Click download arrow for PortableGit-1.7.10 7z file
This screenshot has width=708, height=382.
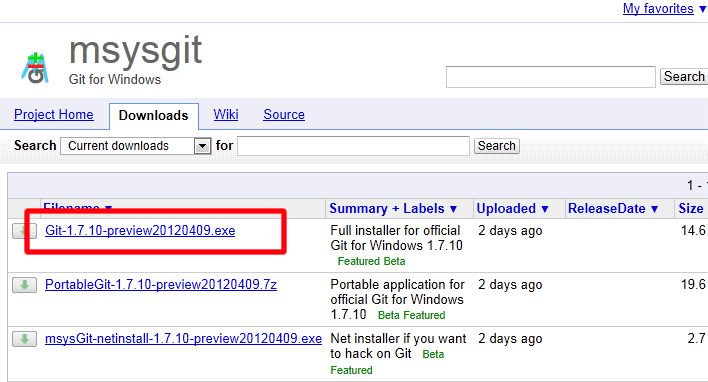coord(24,285)
